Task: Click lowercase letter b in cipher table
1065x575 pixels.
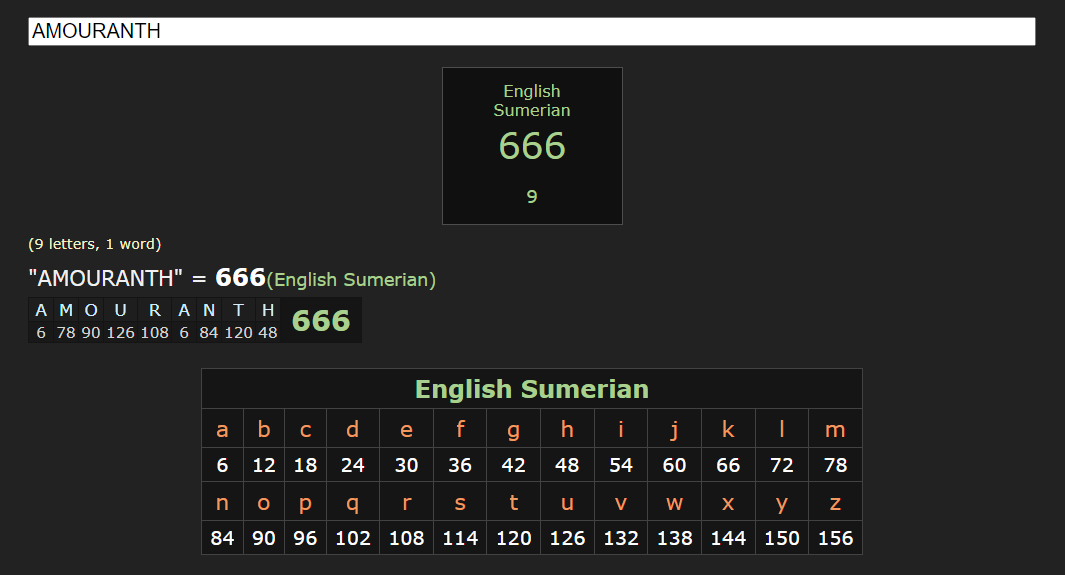Action: (x=264, y=429)
